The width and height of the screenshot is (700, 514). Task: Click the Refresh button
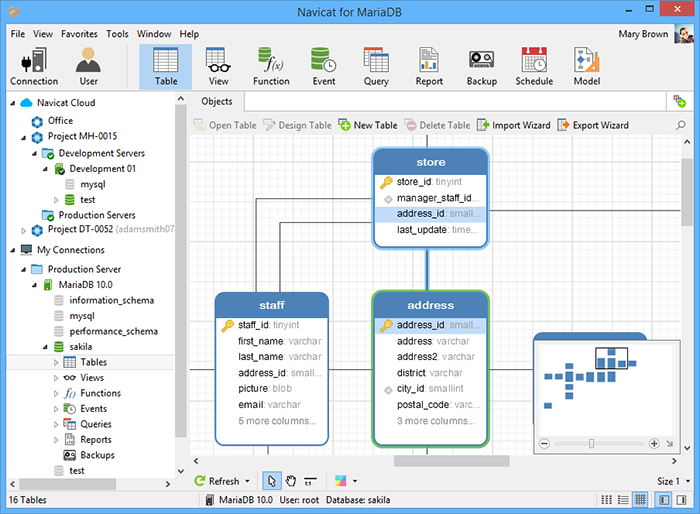[x=217, y=481]
